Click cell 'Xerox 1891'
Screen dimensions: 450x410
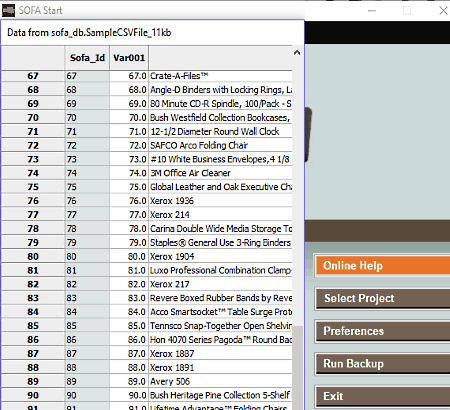pyautogui.click(x=220, y=368)
